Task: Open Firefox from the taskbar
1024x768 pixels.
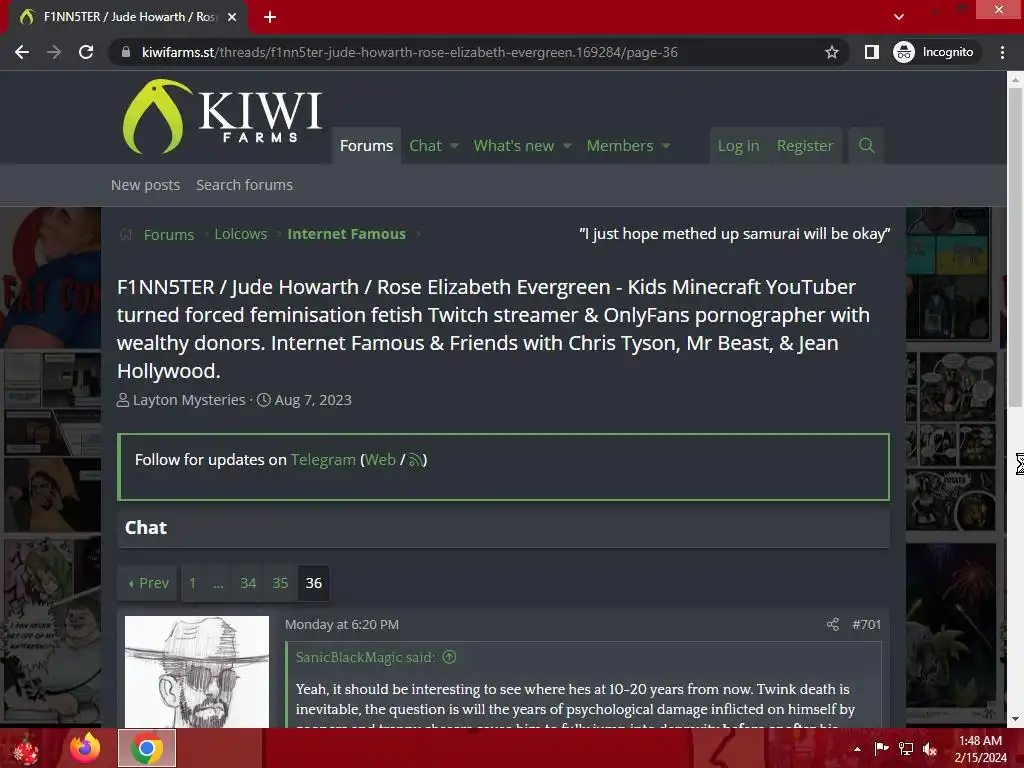Action: tap(86, 748)
